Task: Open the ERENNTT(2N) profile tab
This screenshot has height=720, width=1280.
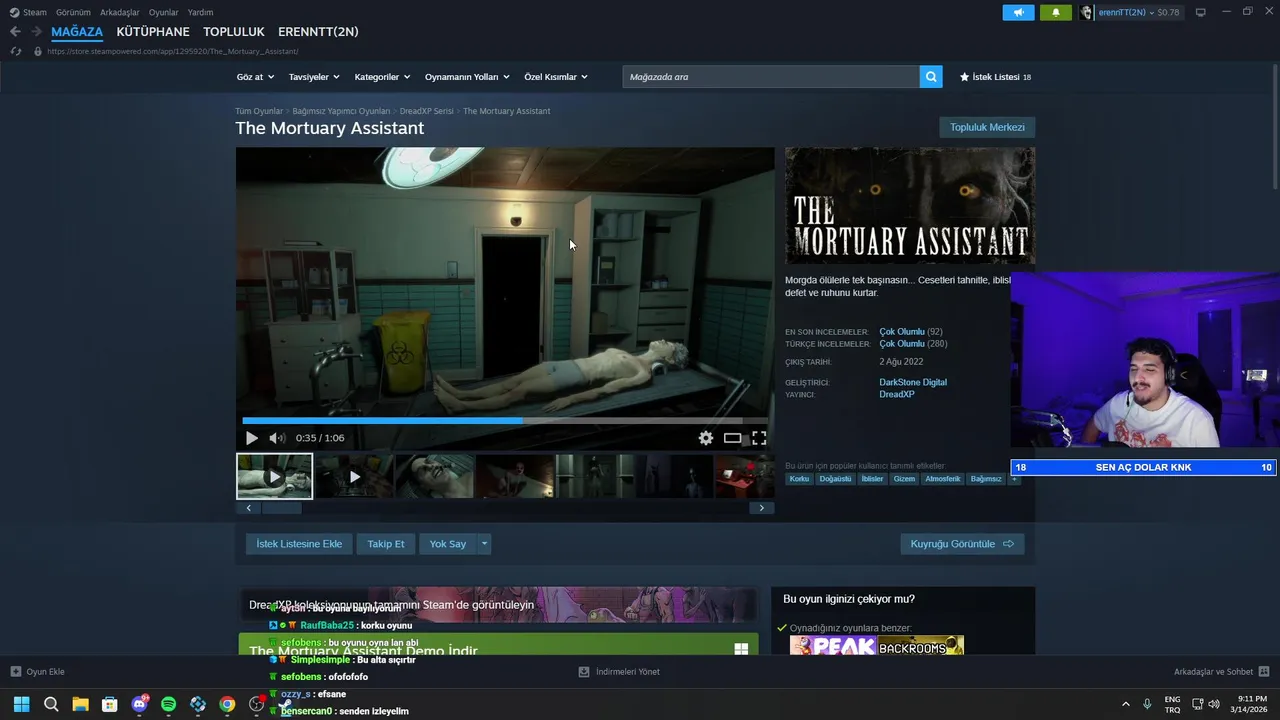Action: click(318, 32)
